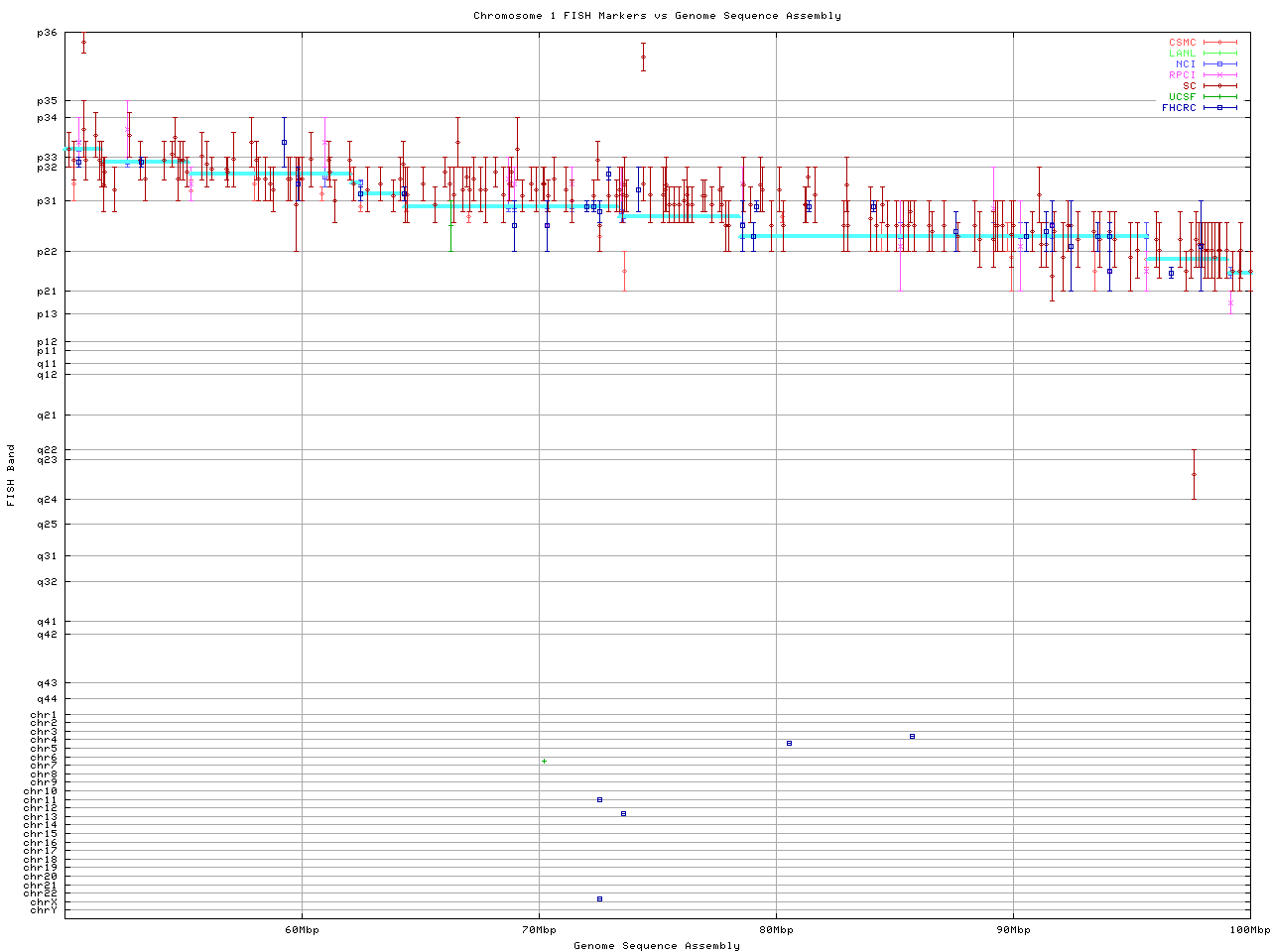This screenshot has height=952, width=1270.
Task: Click the chart title 'Chromosome 1 FISH Markers'
Action: pos(657,16)
